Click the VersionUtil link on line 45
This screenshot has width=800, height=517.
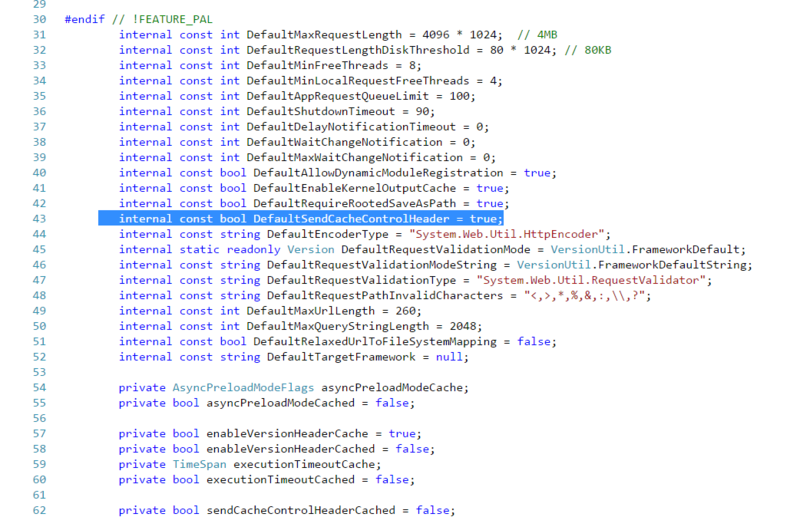pyautogui.click(x=587, y=249)
